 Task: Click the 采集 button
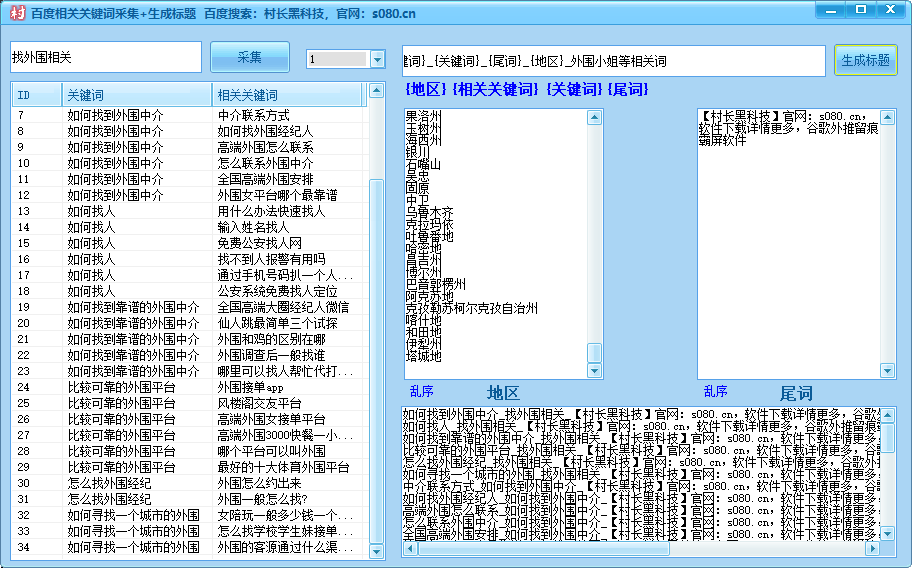tap(249, 58)
